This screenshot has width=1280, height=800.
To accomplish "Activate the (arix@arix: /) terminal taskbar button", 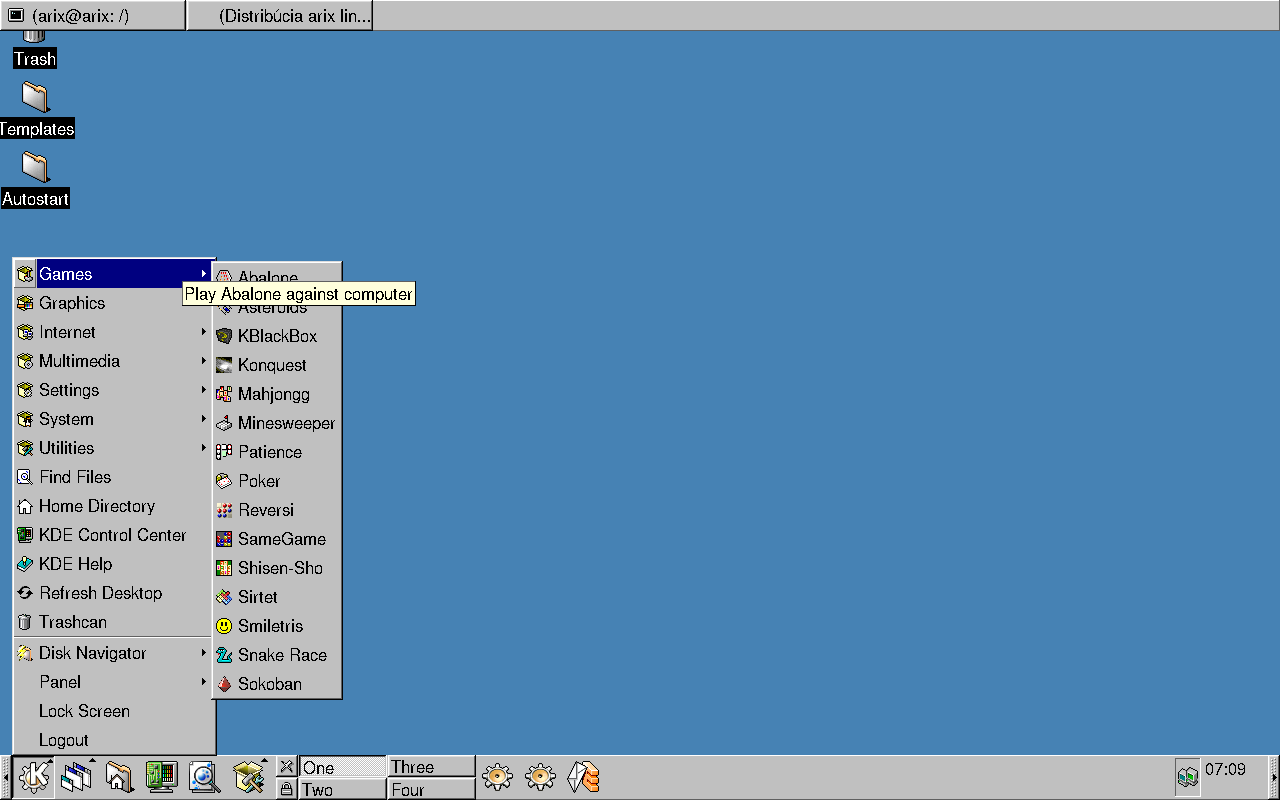I will click(x=92, y=15).
